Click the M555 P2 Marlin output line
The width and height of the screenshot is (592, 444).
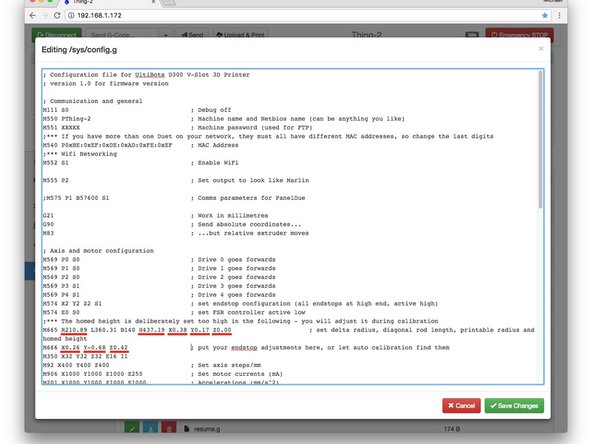click(x=176, y=180)
